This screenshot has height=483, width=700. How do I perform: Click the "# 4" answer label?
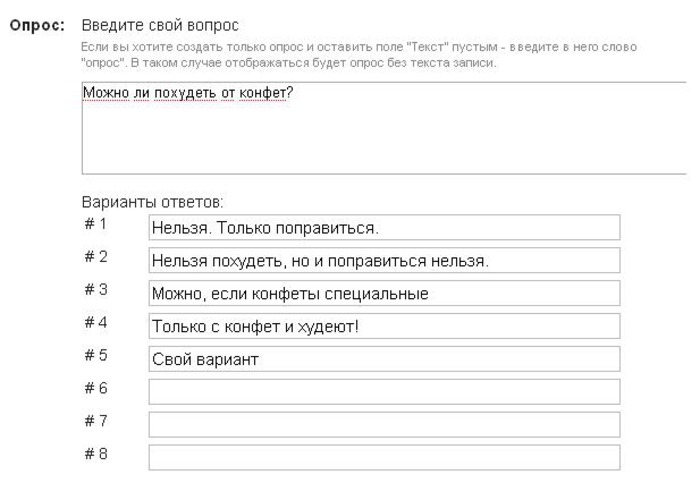(96, 323)
